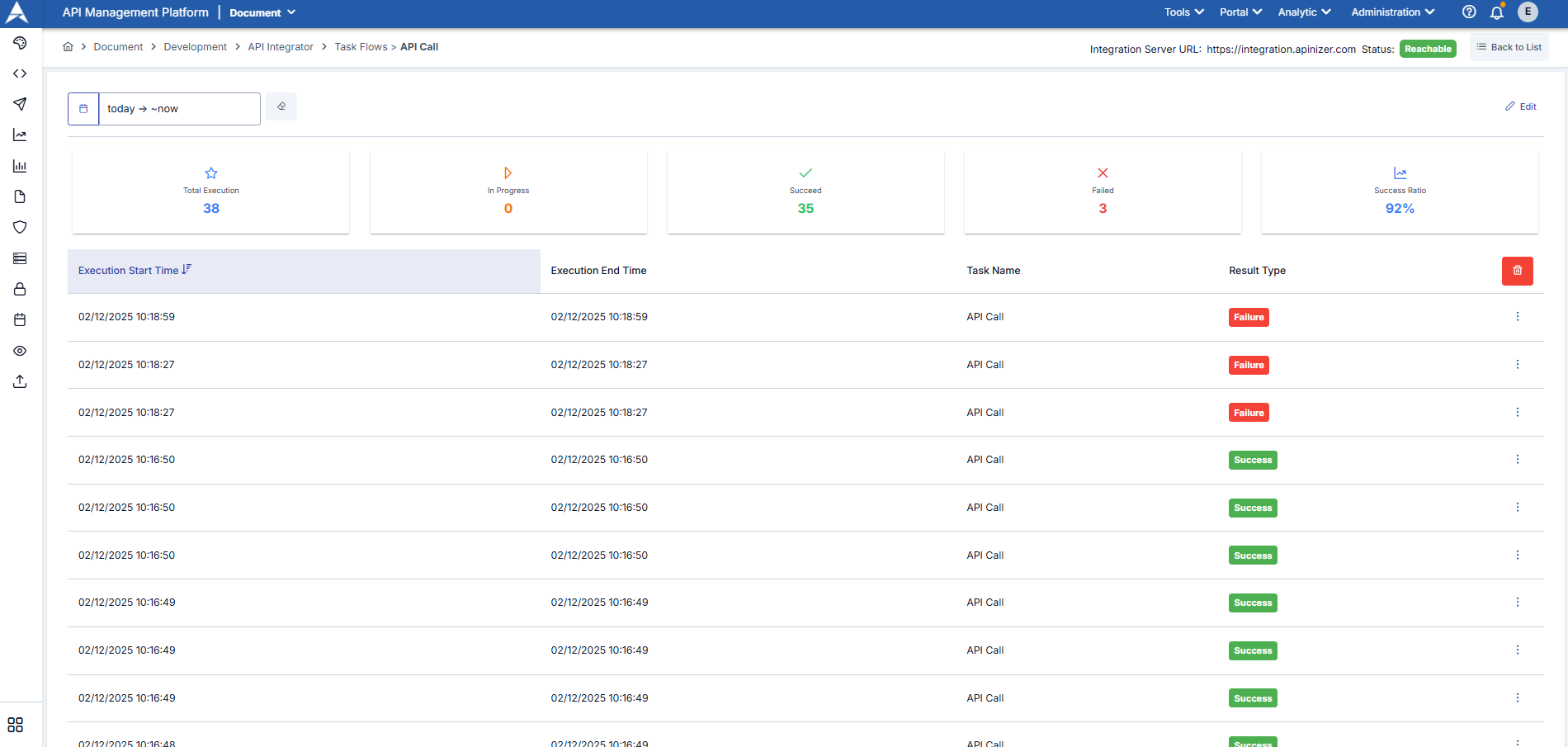Click the help question mark icon
The width and height of the screenshot is (1568, 747).
1469,12
